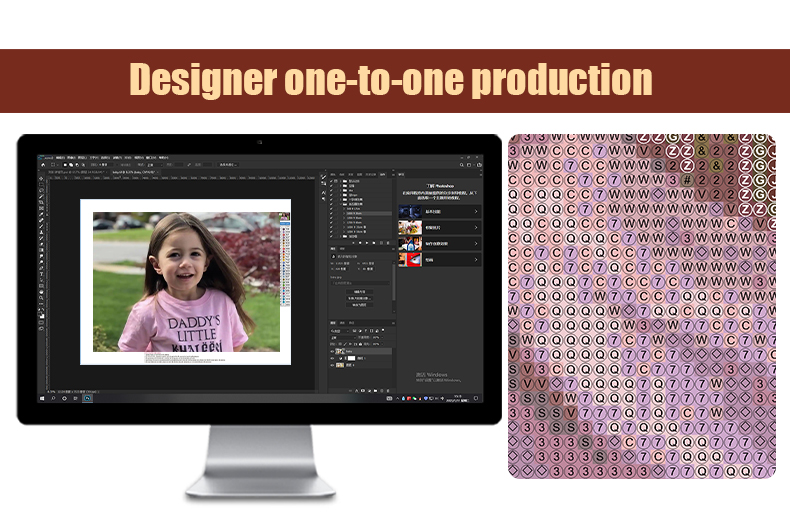Toggle lock transparent pixels icon
The image size is (790, 512).
pyautogui.click(x=340, y=344)
